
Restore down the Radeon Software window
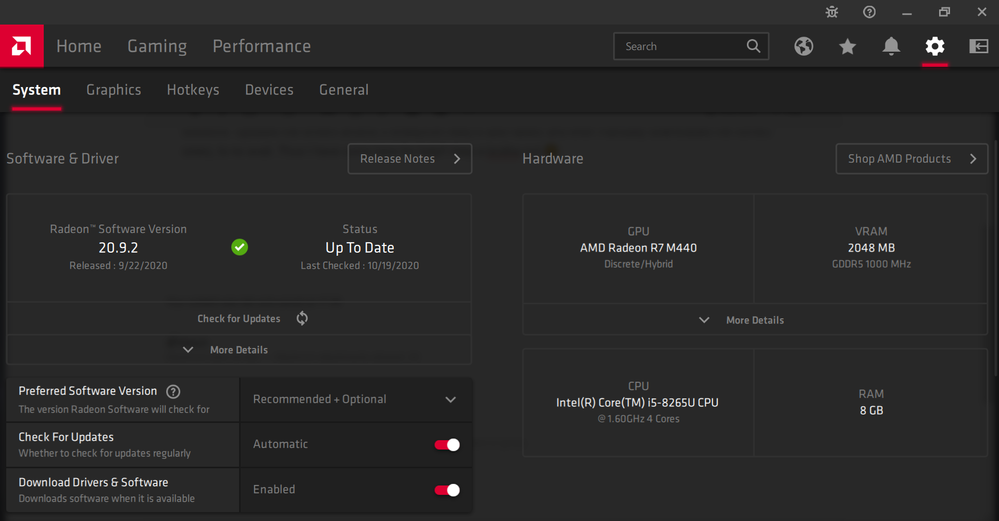tap(944, 12)
